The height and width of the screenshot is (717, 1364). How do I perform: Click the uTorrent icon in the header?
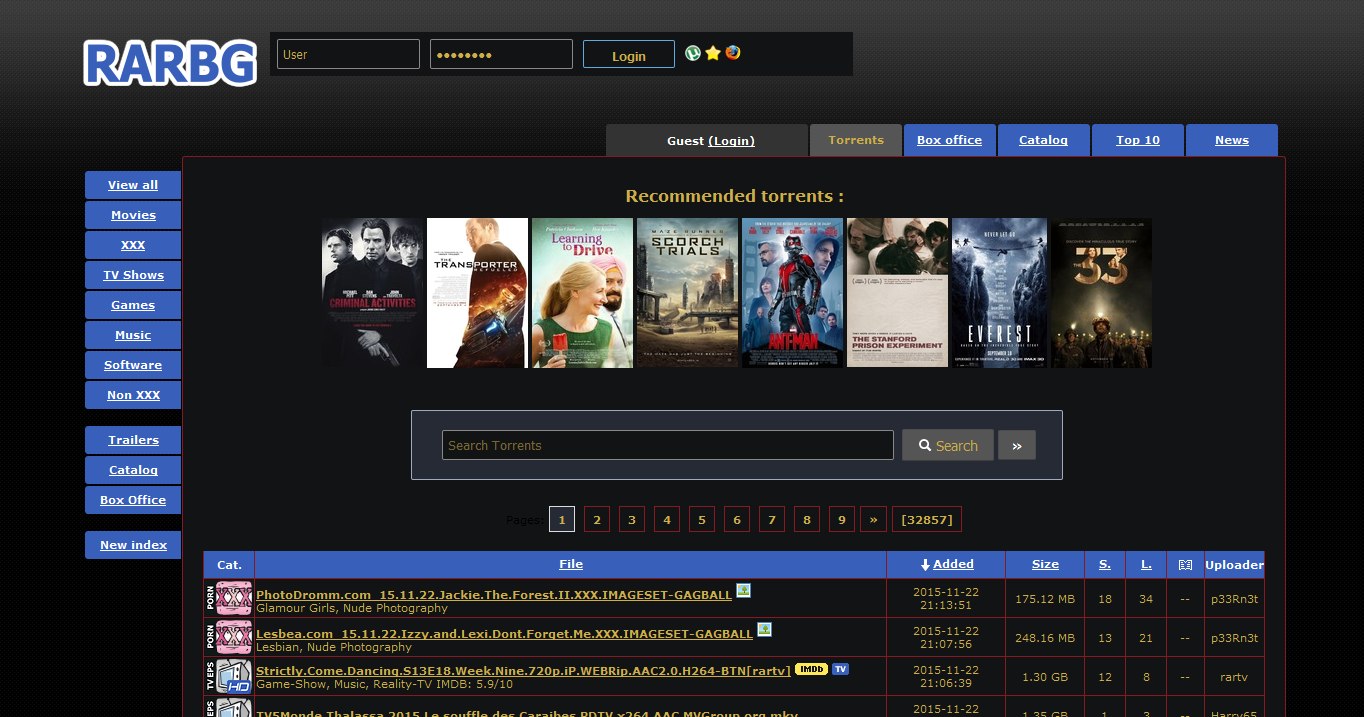693,53
